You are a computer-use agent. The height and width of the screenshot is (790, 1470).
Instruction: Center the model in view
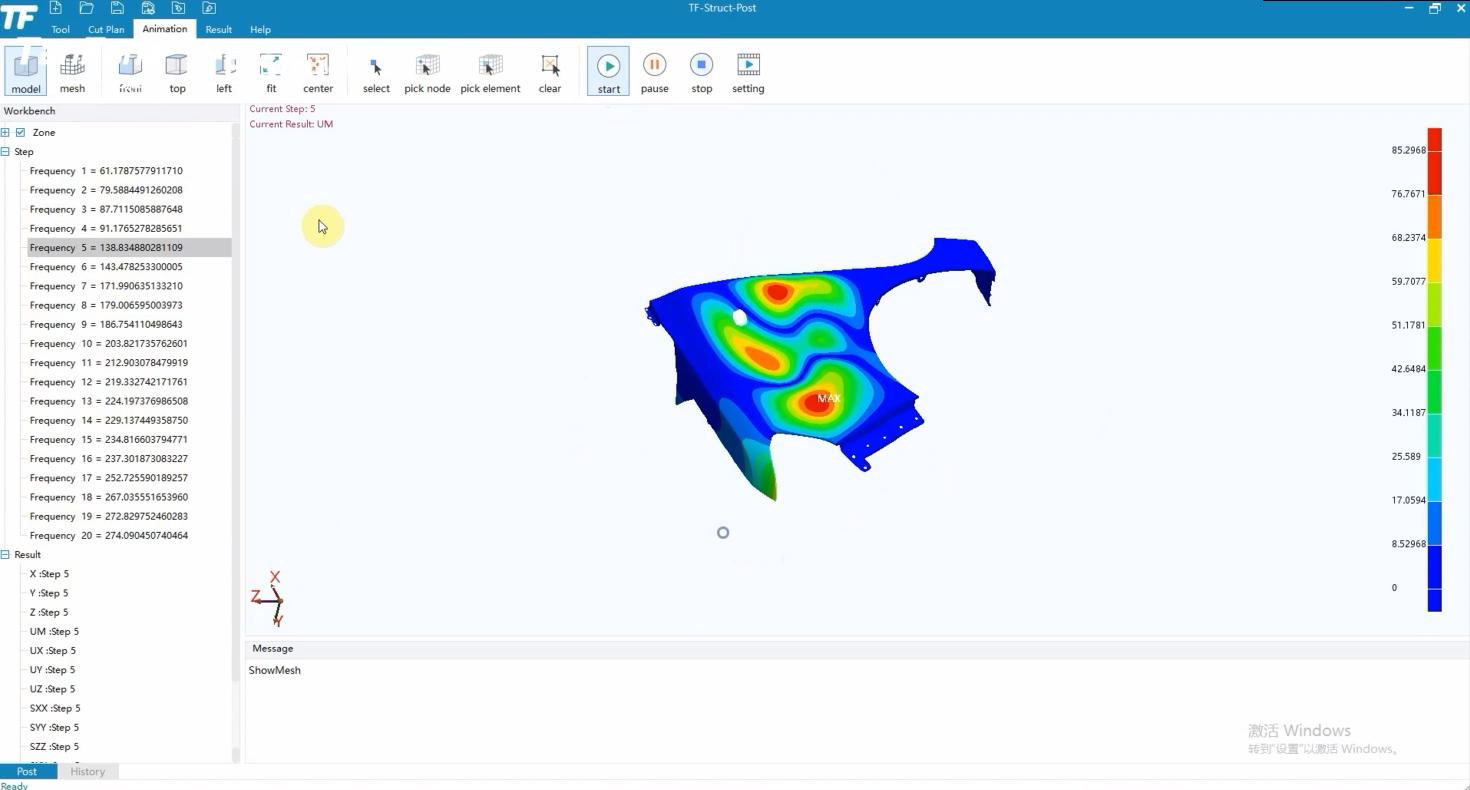[x=318, y=72]
